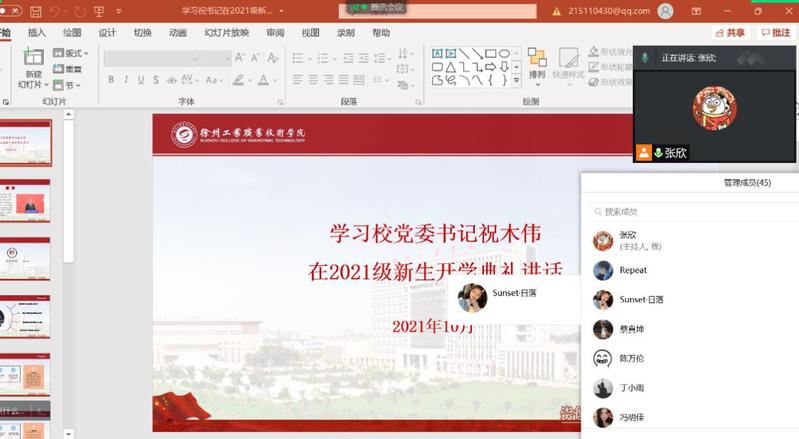The height and width of the screenshot is (439, 799).
Task: Open the 幻灯片放映 ribbon tab
Action: 226,32
